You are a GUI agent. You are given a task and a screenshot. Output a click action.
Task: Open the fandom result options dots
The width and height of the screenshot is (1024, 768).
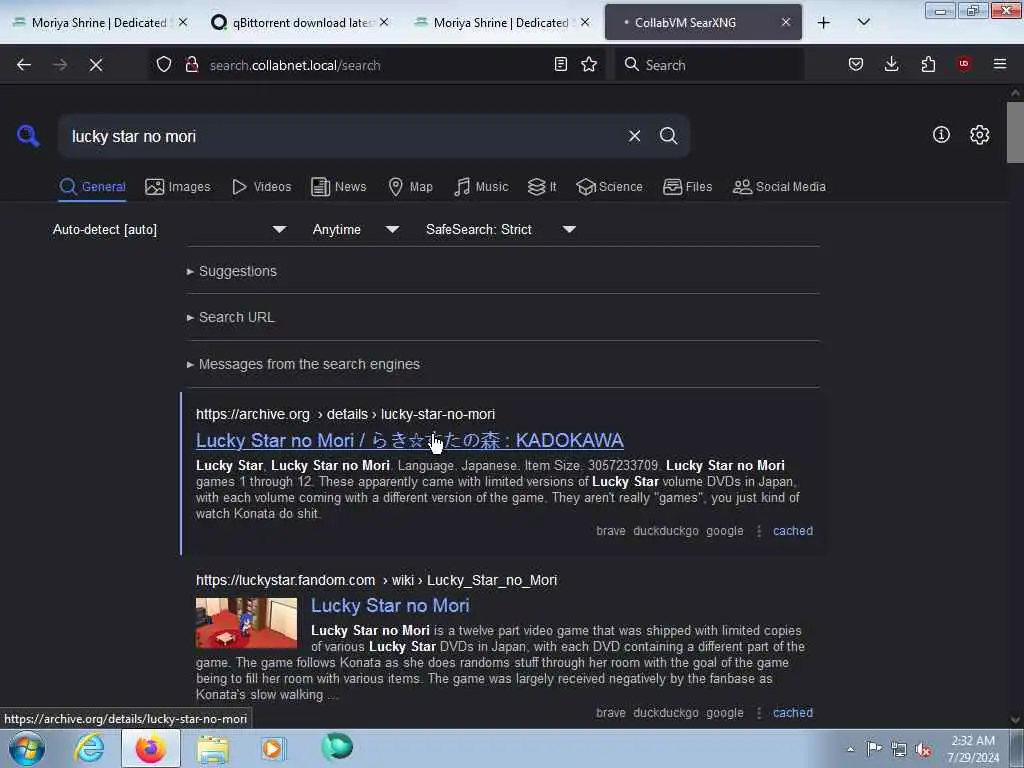[758, 712]
